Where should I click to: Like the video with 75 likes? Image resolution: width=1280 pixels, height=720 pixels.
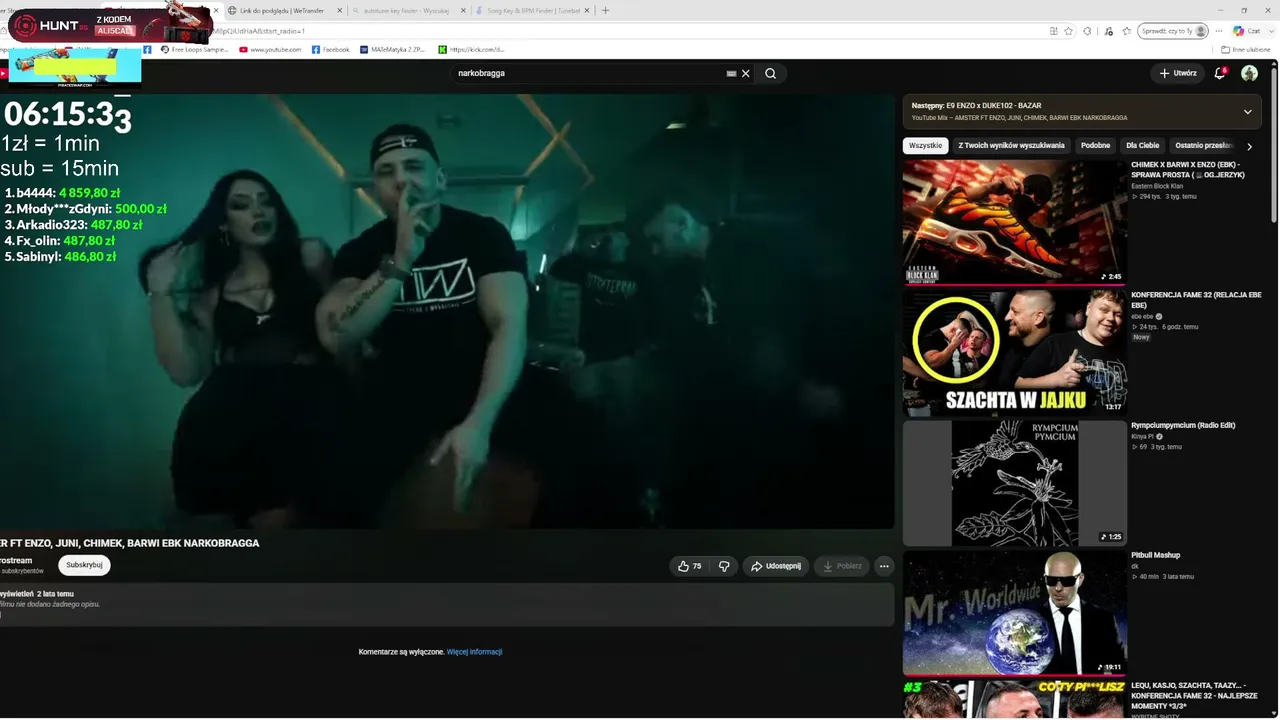(x=690, y=566)
